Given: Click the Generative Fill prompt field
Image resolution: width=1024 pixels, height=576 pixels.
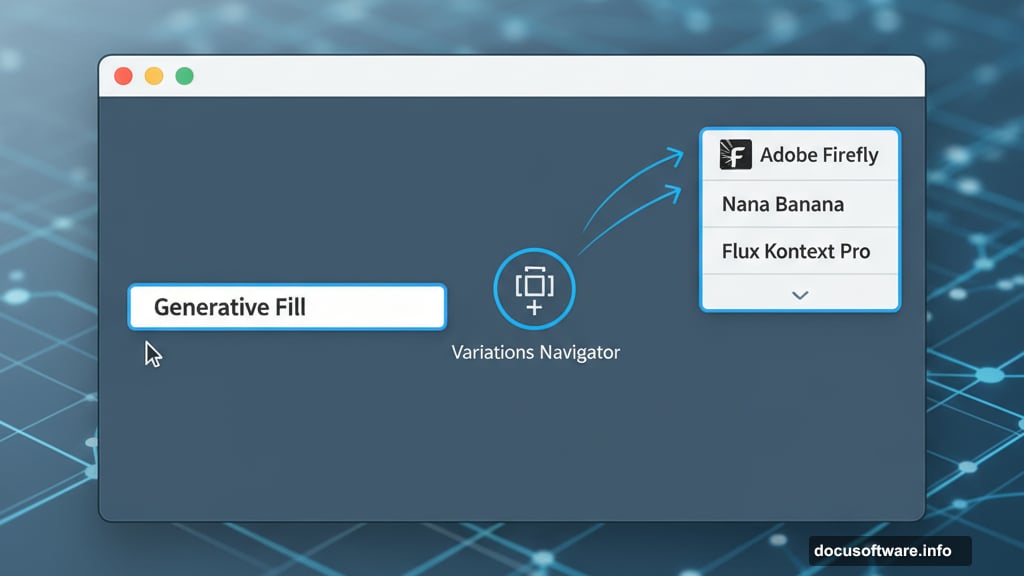Looking at the screenshot, I should [286, 307].
